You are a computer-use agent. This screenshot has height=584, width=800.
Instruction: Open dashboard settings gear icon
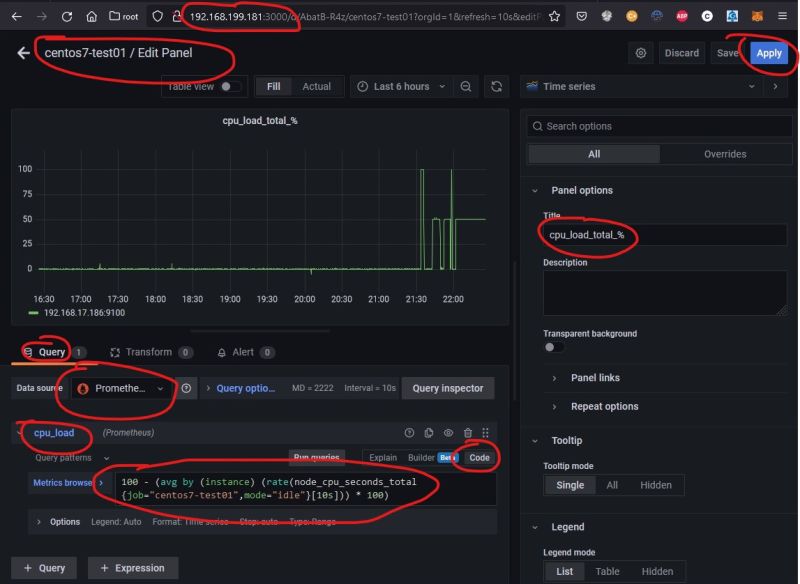coord(641,53)
